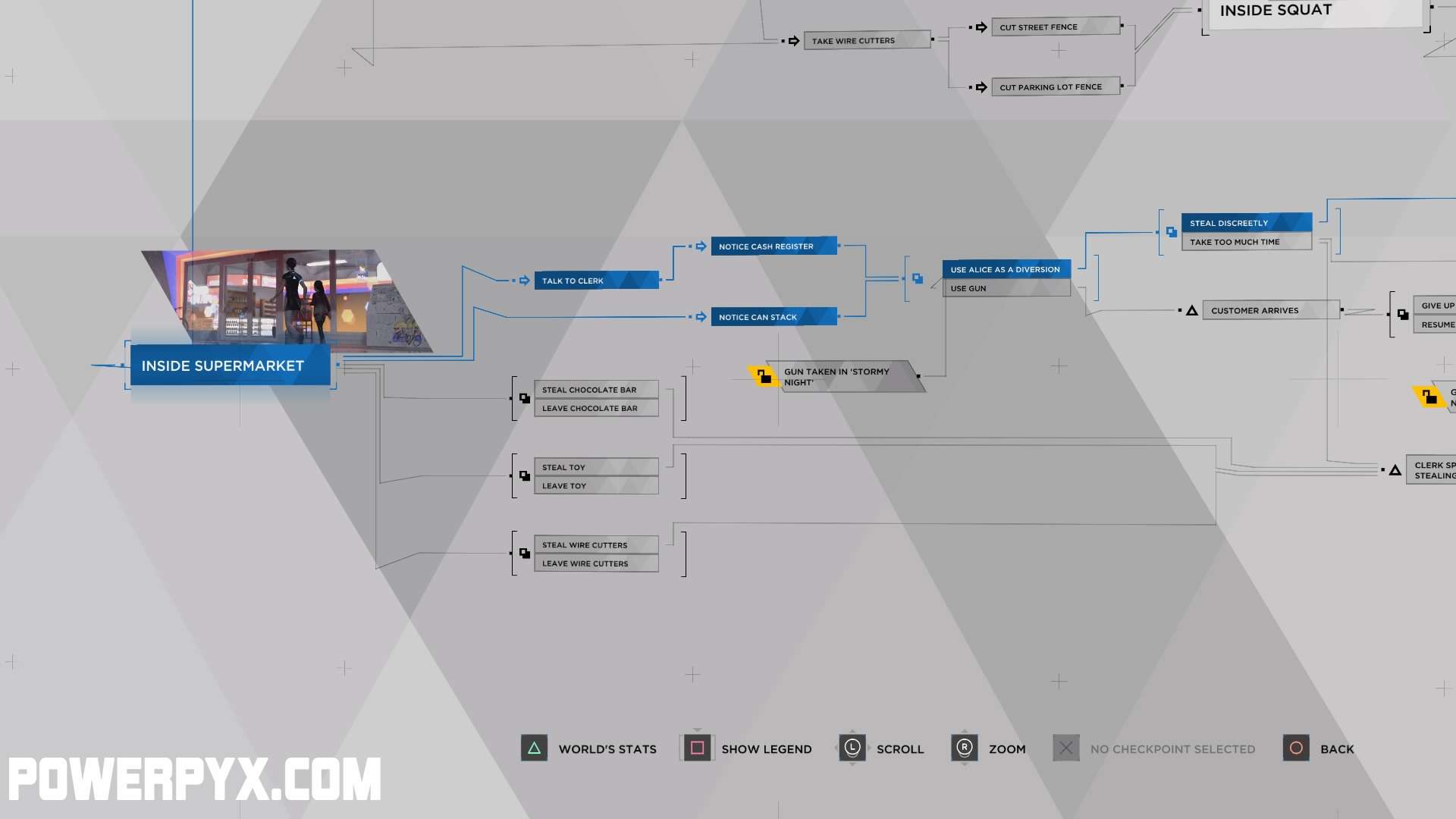Select the Show Legend square icon

[697, 748]
